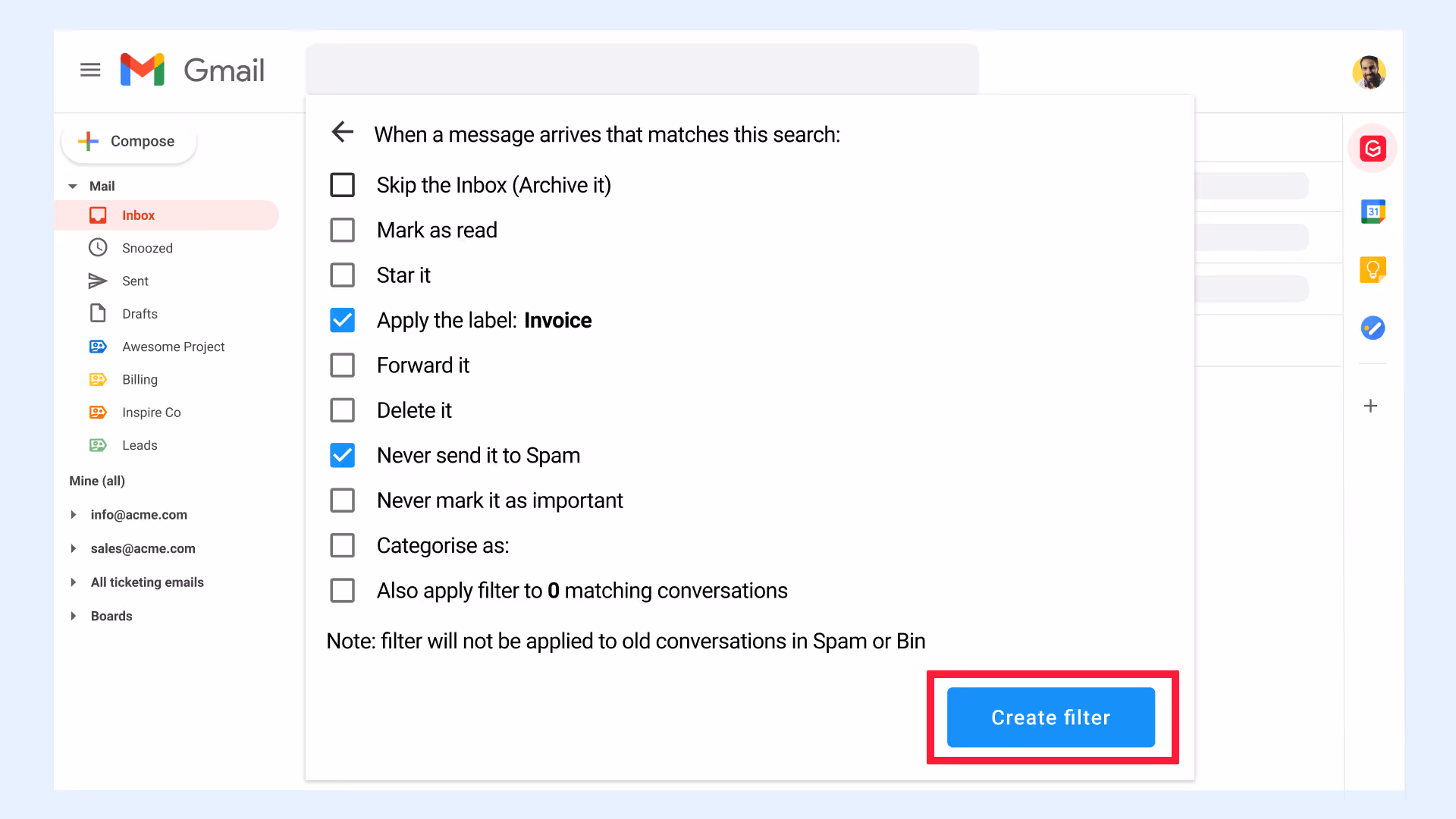
Task: Check Also apply filter to matching conversations
Action: [343, 591]
